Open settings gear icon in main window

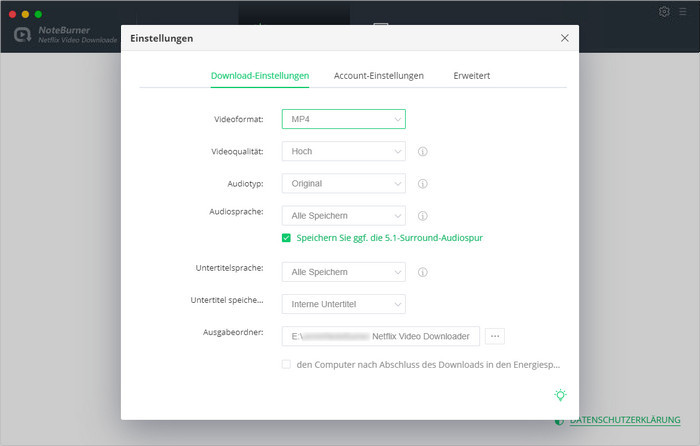pyautogui.click(x=664, y=12)
